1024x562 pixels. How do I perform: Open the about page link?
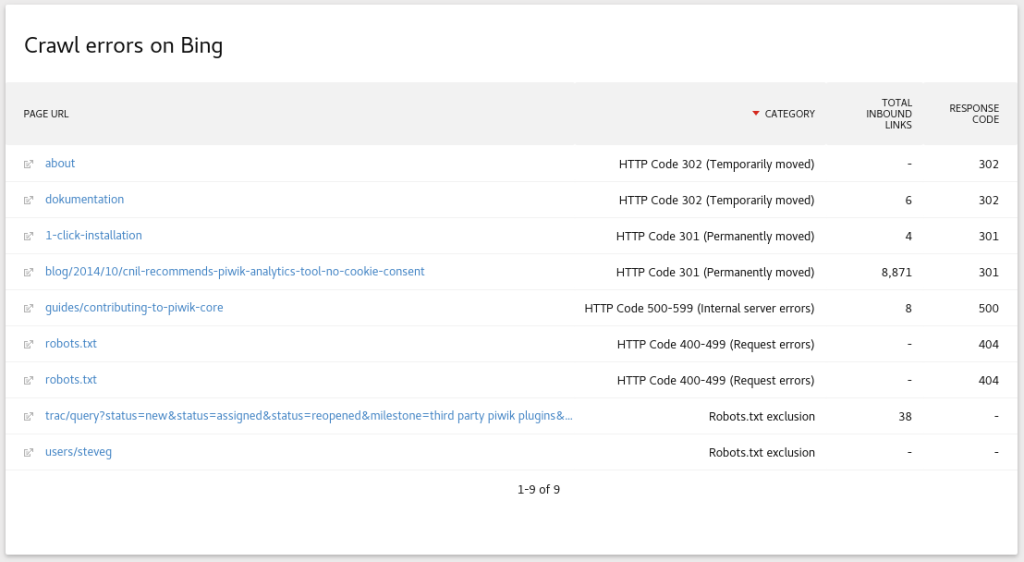point(60,164)
